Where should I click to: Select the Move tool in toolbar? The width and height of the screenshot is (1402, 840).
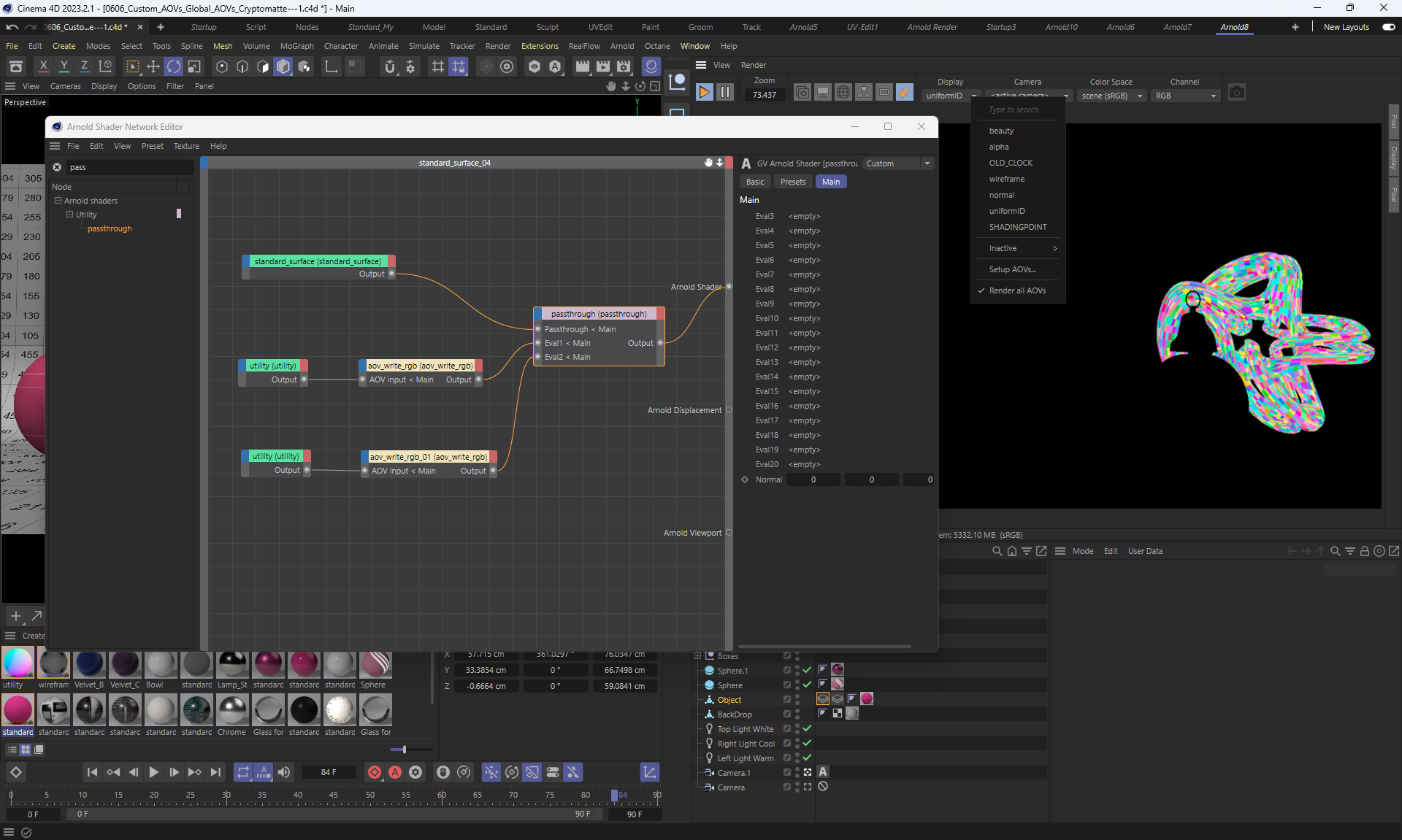point(153,67)
